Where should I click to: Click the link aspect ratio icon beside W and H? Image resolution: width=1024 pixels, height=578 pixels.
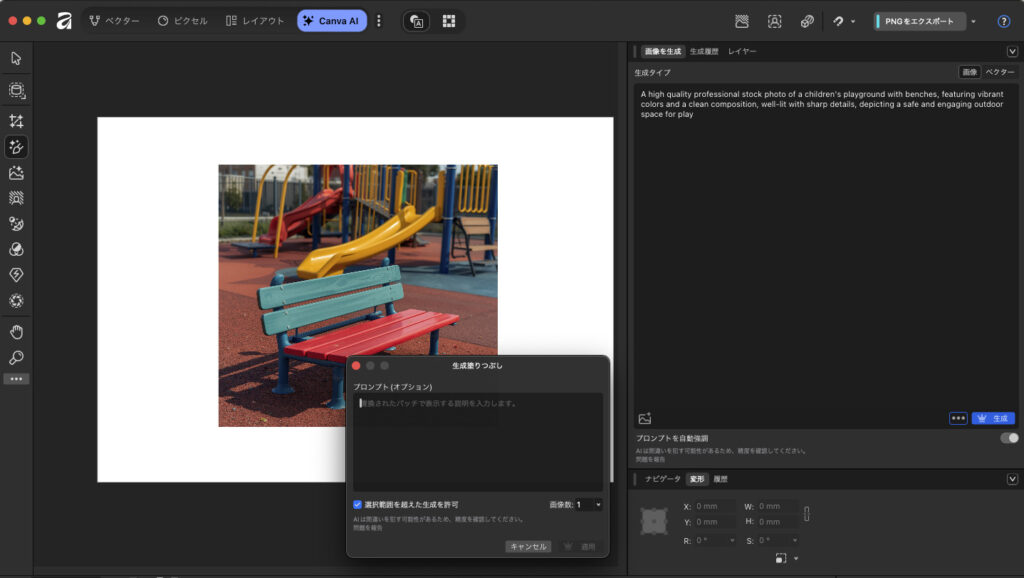[x=807, y=514]
